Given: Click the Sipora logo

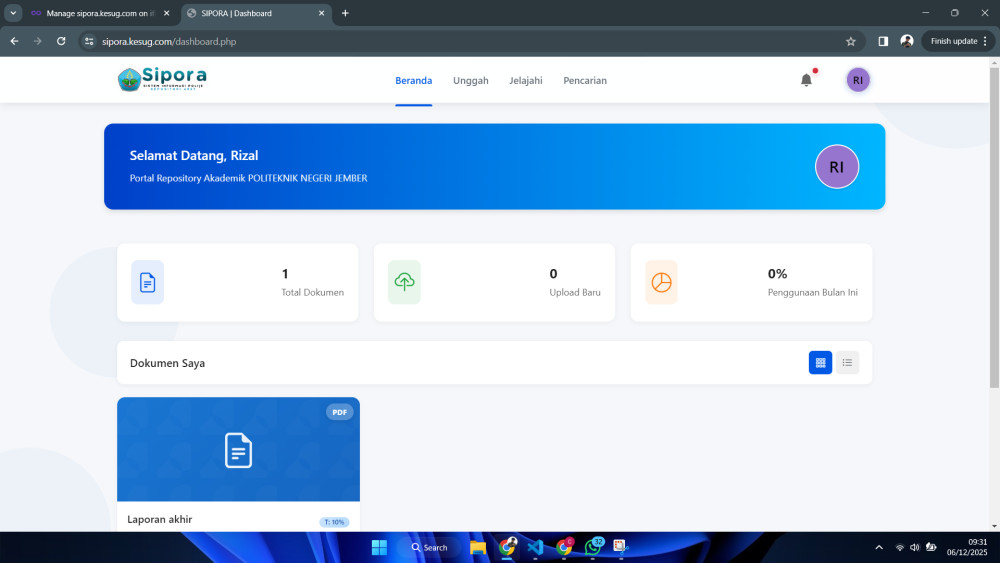Looking at the screenshot, I should point(162,80).
